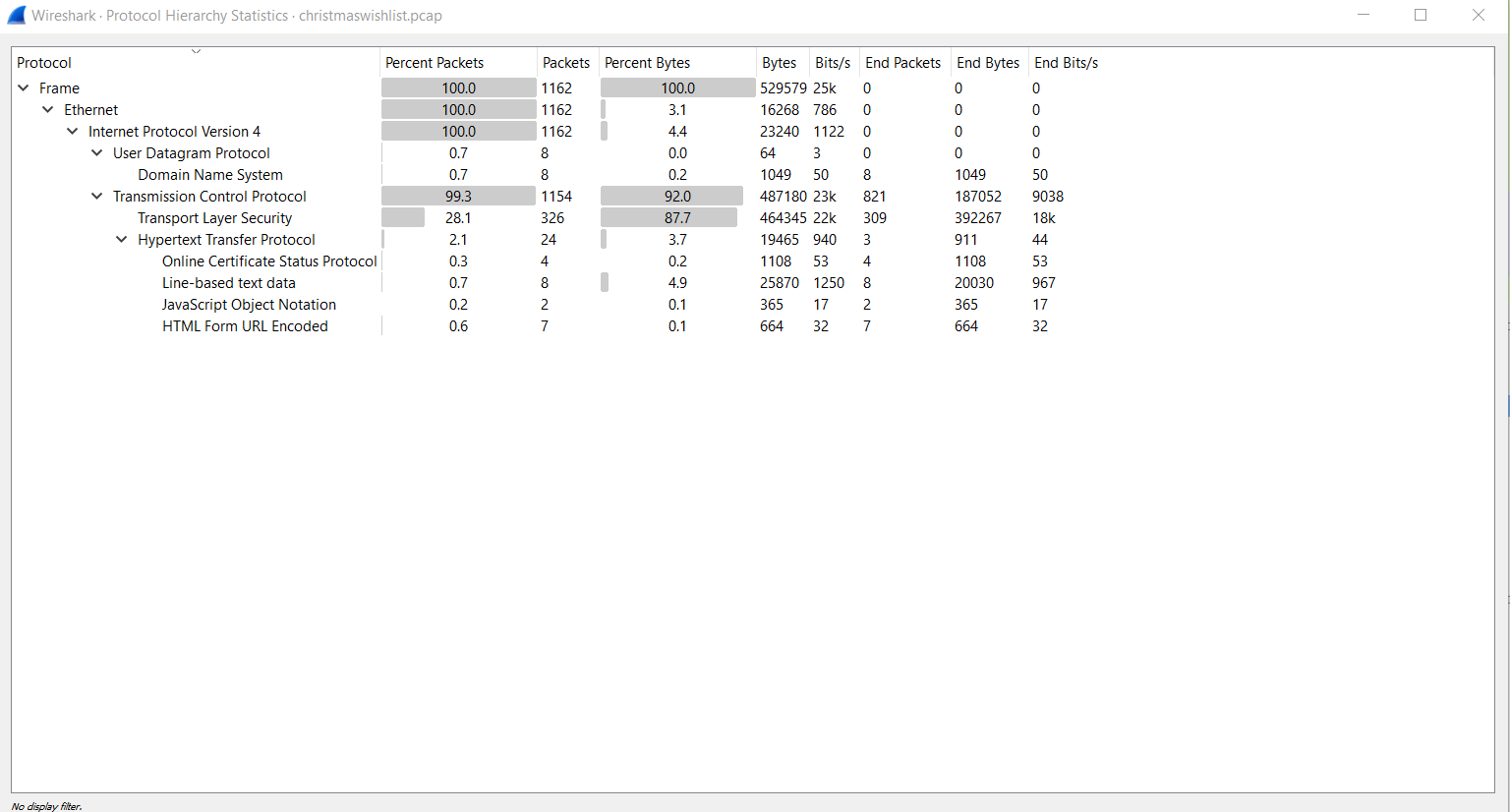Screen dimensions: 1510x812
Task: Sort by End Bits/s column header
Action: pyautogui.click(x=1067, y=63)
